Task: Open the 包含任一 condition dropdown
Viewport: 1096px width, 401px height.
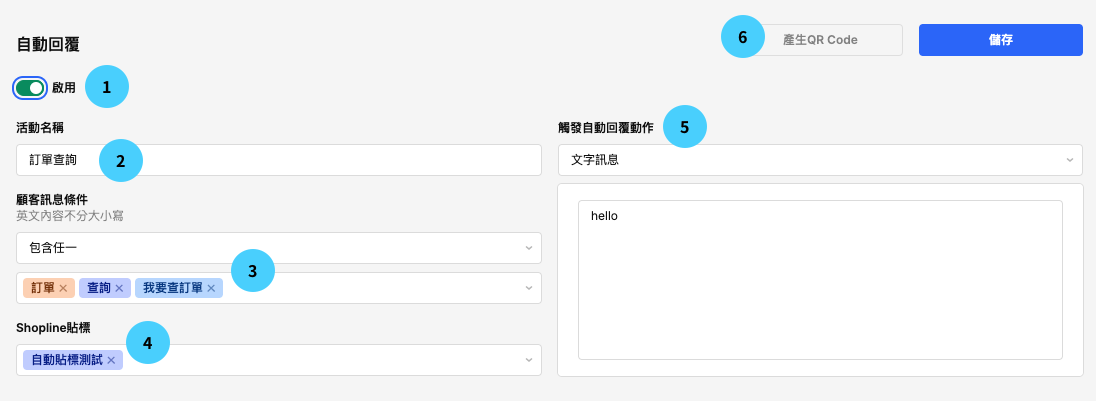Action: point(278,248)
